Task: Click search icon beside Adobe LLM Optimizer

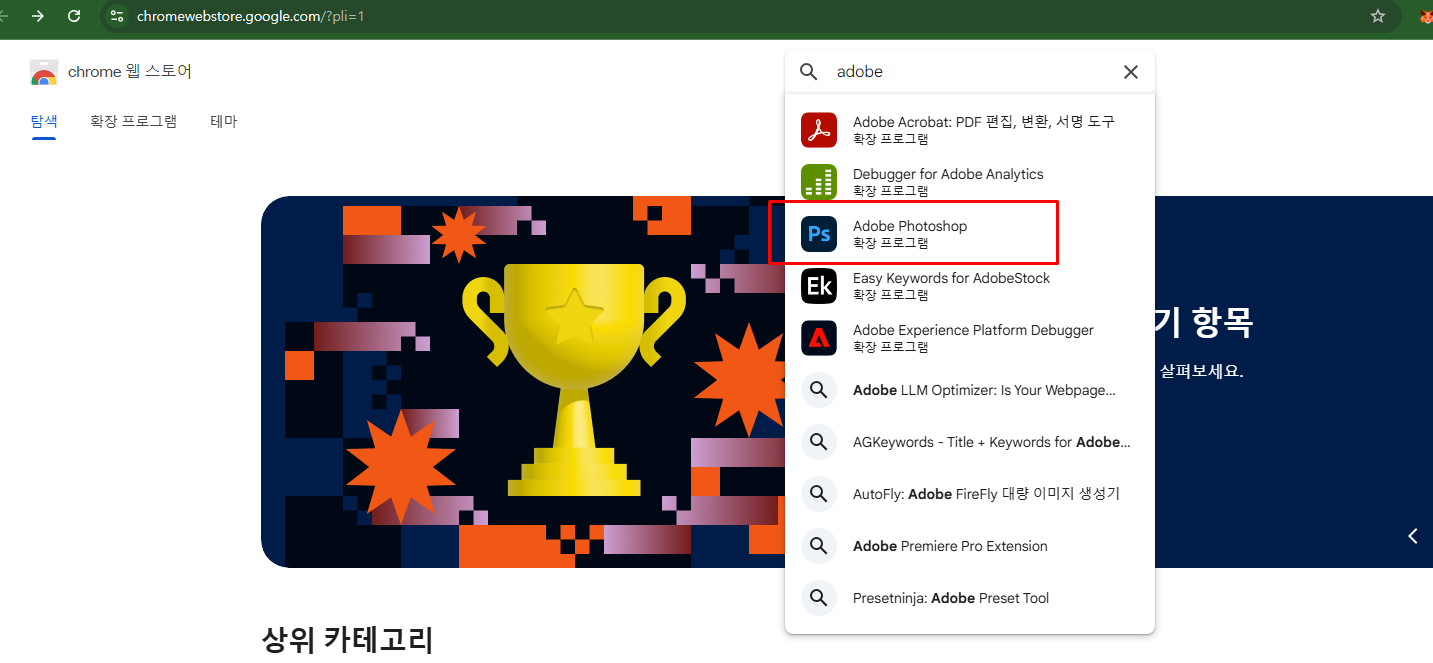Action: tap(819, 390)
